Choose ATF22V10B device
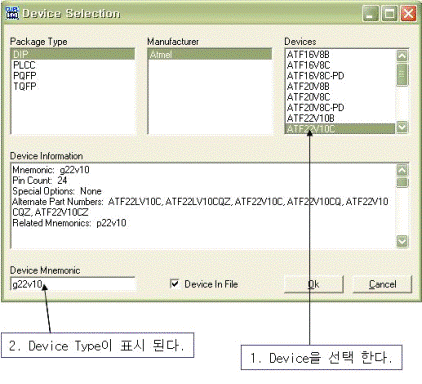 310,118
